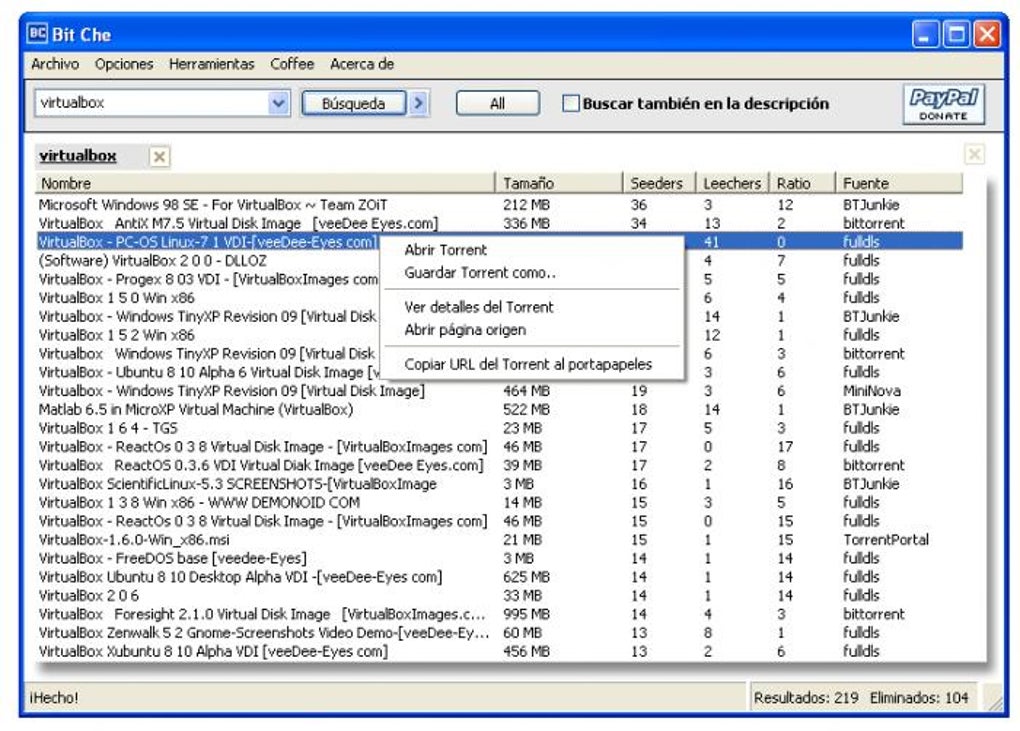Click Resultados: 219 in the status bar
This screenshot has height=731, width=1020.
tap(806, 698)
